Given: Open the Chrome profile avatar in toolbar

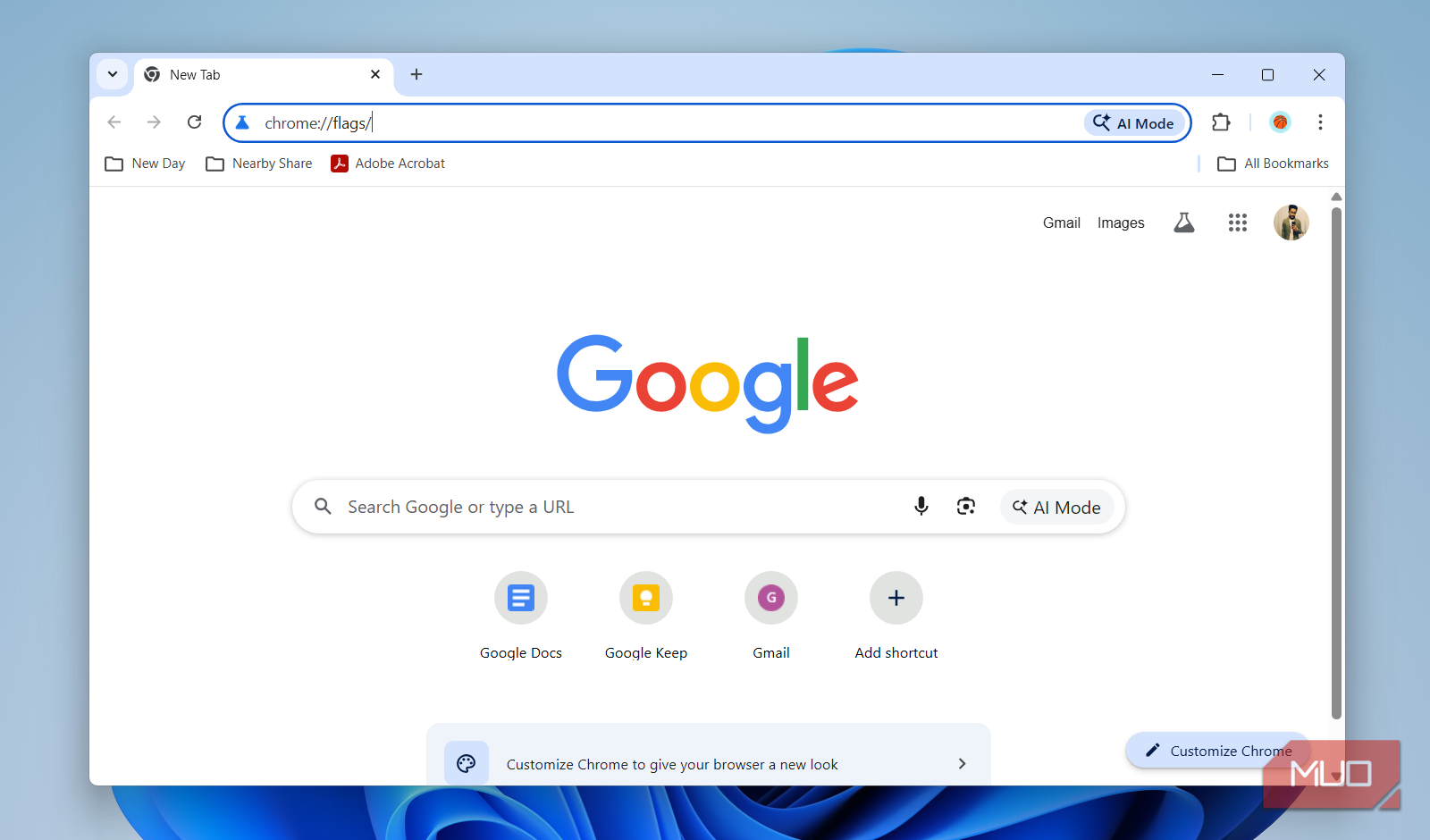Looking at the screenshot, I should [x=1280, y=122].
